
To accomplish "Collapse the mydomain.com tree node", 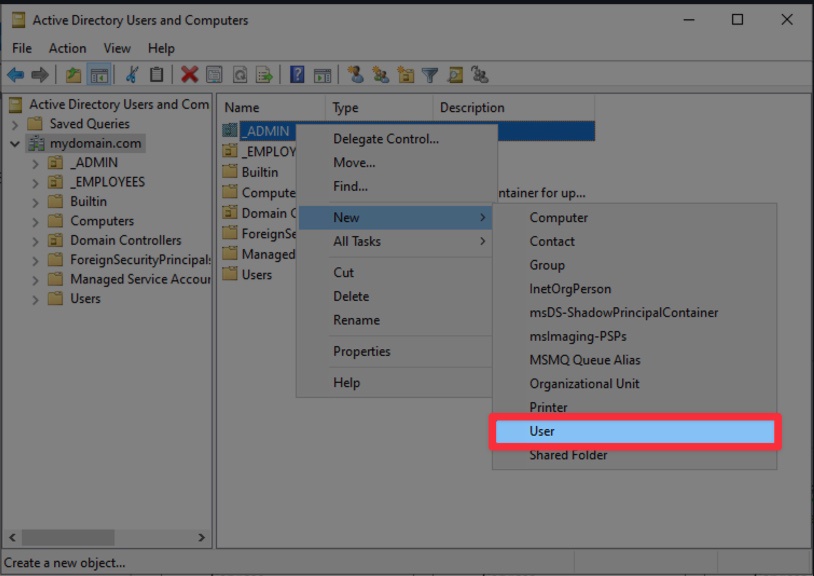I will (x=15, y=144).
